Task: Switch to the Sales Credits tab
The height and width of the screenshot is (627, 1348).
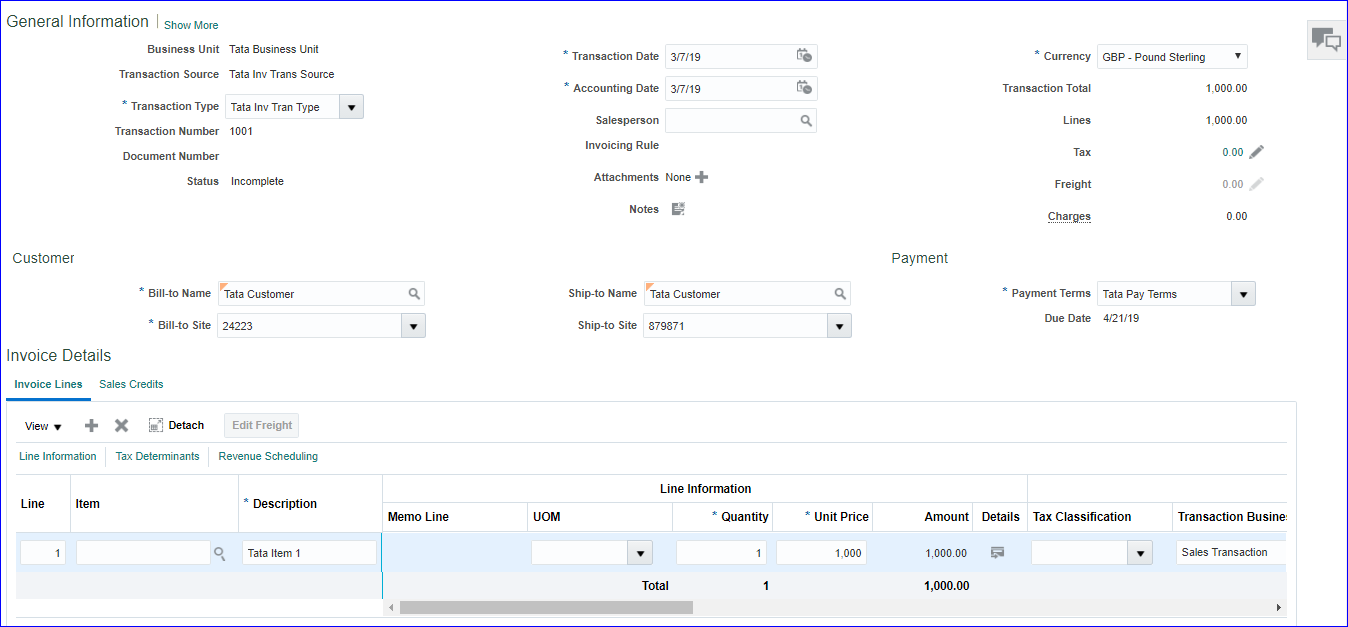Action: [x=131, y=384]
